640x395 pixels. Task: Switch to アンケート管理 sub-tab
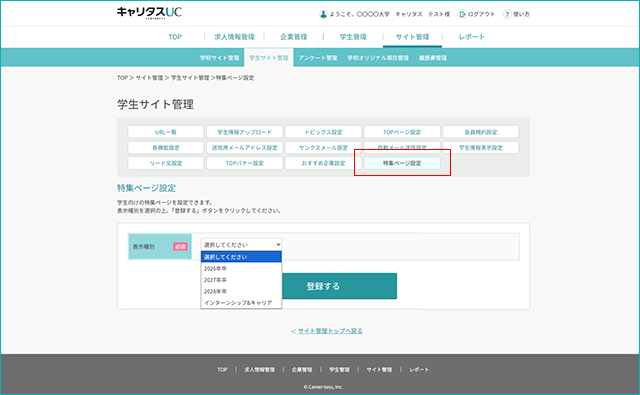click(x=318, y=58)
